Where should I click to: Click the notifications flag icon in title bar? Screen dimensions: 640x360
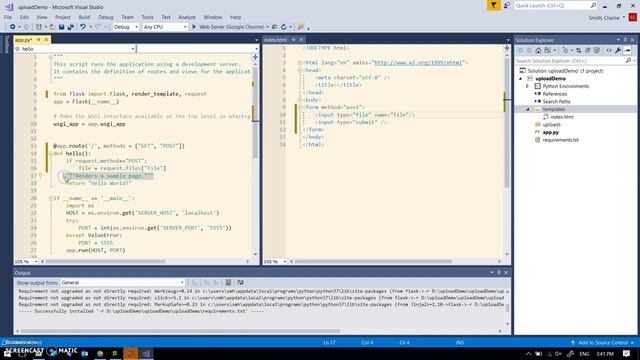[x=493, y=5]
